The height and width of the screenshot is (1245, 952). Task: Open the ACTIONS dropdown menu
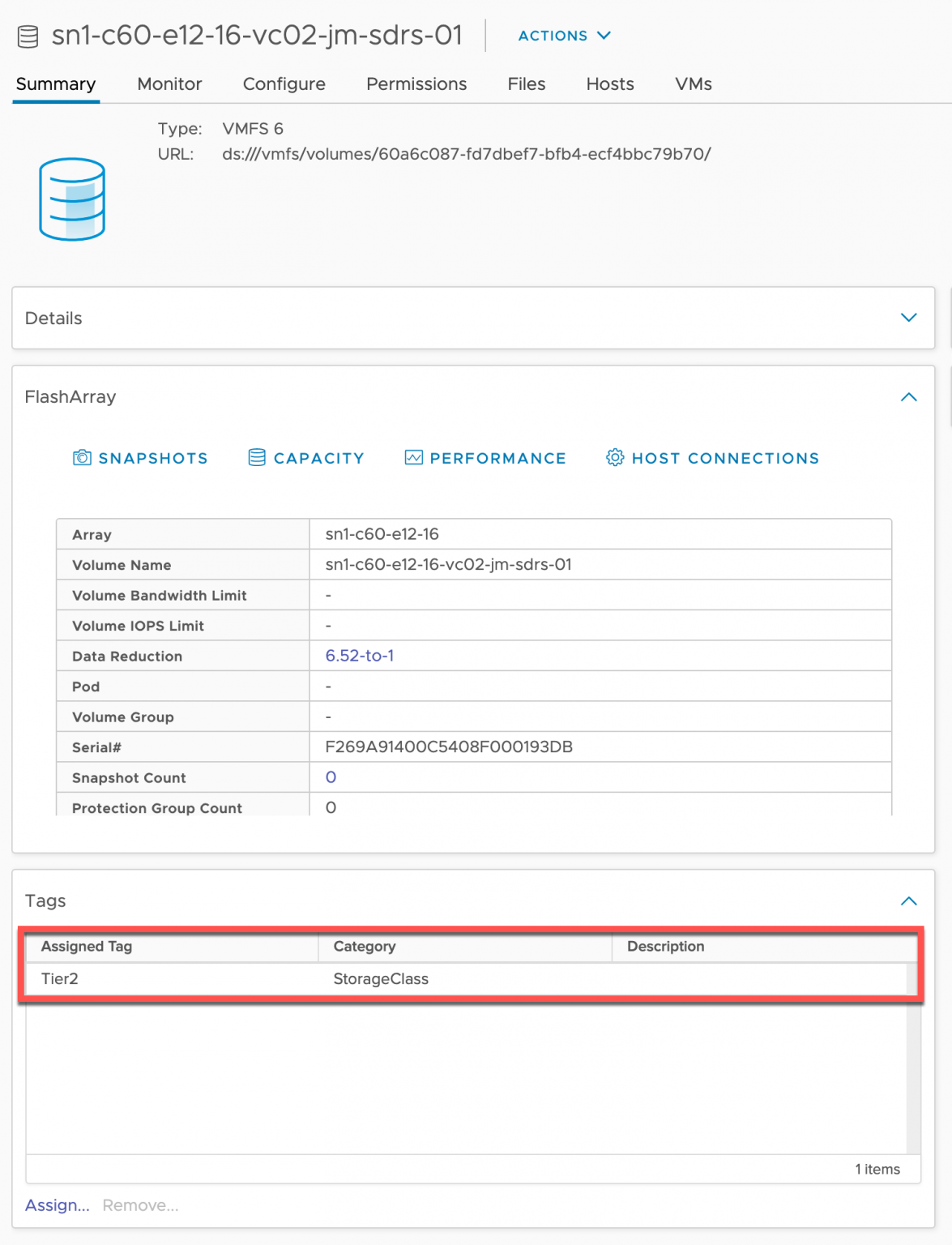[x=564, y=36]
